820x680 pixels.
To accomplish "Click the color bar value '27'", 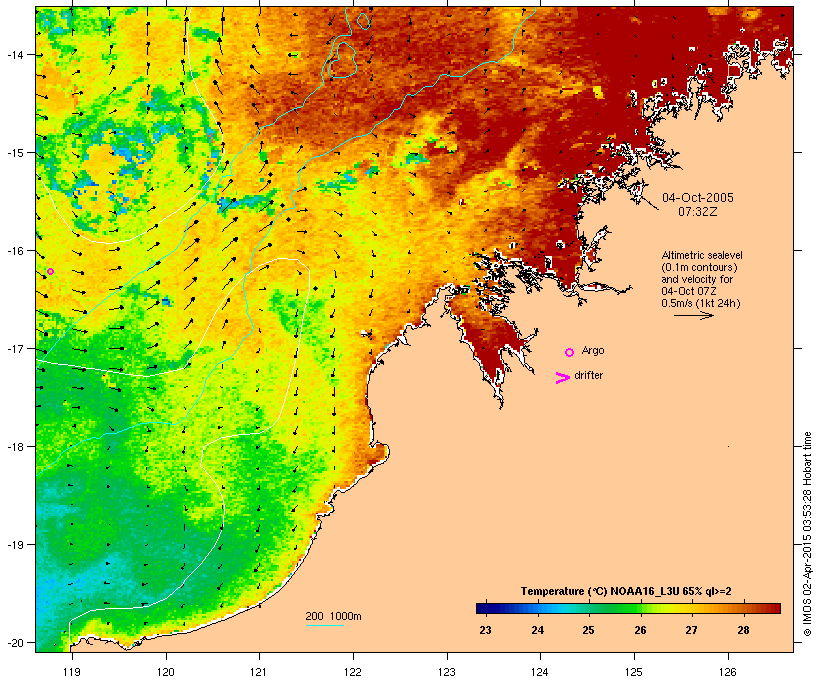I will (x=691, y=630).
